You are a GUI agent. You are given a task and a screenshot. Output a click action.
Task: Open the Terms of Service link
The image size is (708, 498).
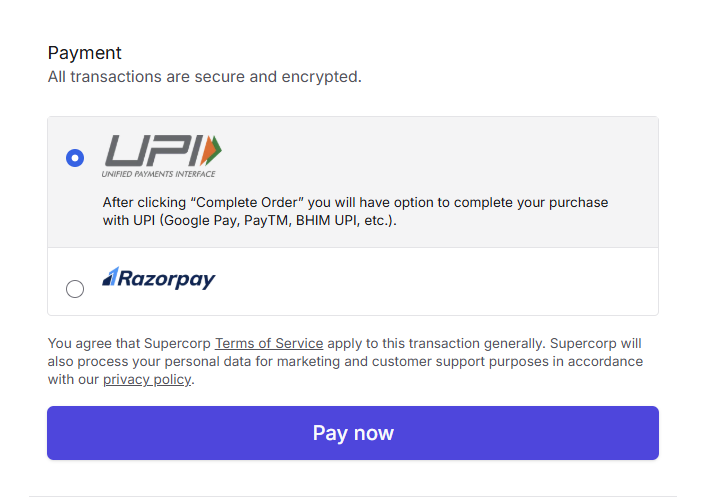pos(269,343)
